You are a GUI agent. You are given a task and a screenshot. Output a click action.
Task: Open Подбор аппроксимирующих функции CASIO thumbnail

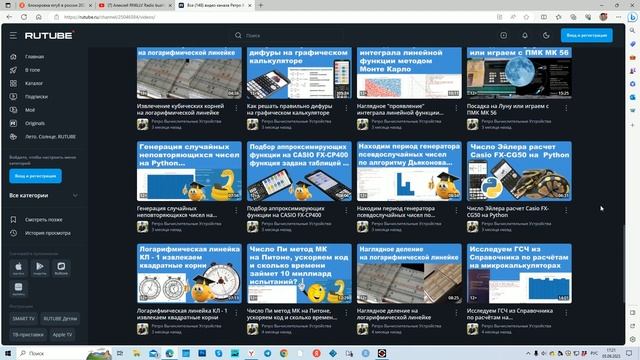pos(299,171)
